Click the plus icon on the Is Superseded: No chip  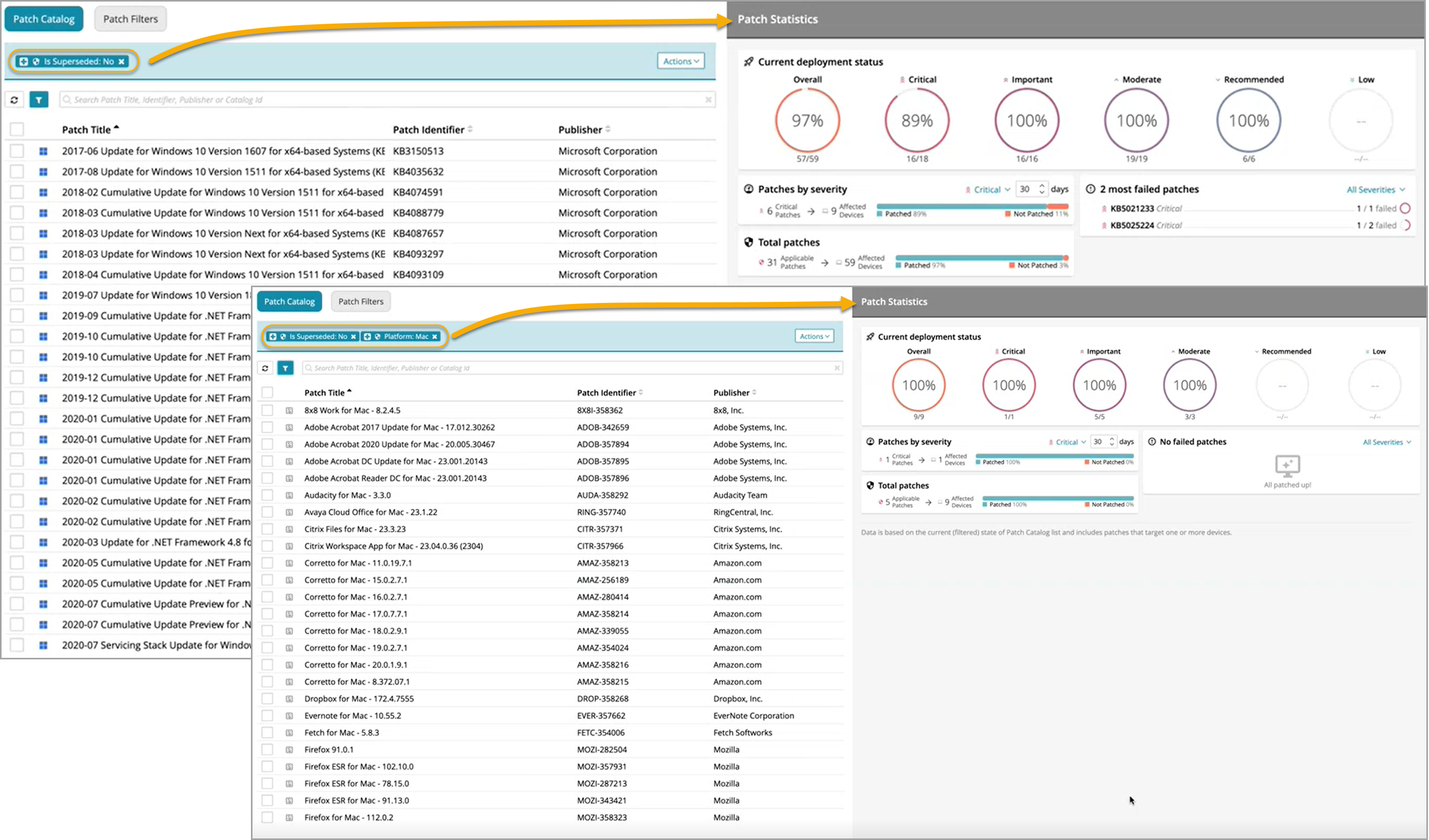23,61
